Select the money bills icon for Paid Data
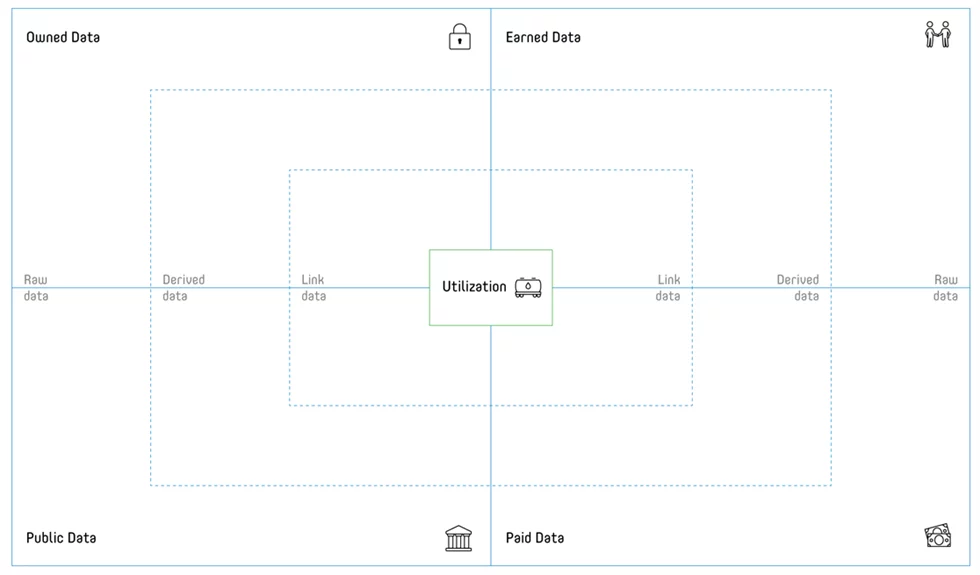Viewport: 980px width, 575px height. (x=938, y=536)
